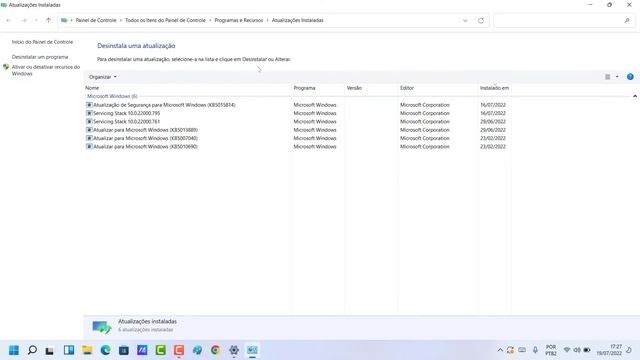Open Ativar ou desativar recursos do Windows
This screenshot has height=360, width=640.
point(46,70)
